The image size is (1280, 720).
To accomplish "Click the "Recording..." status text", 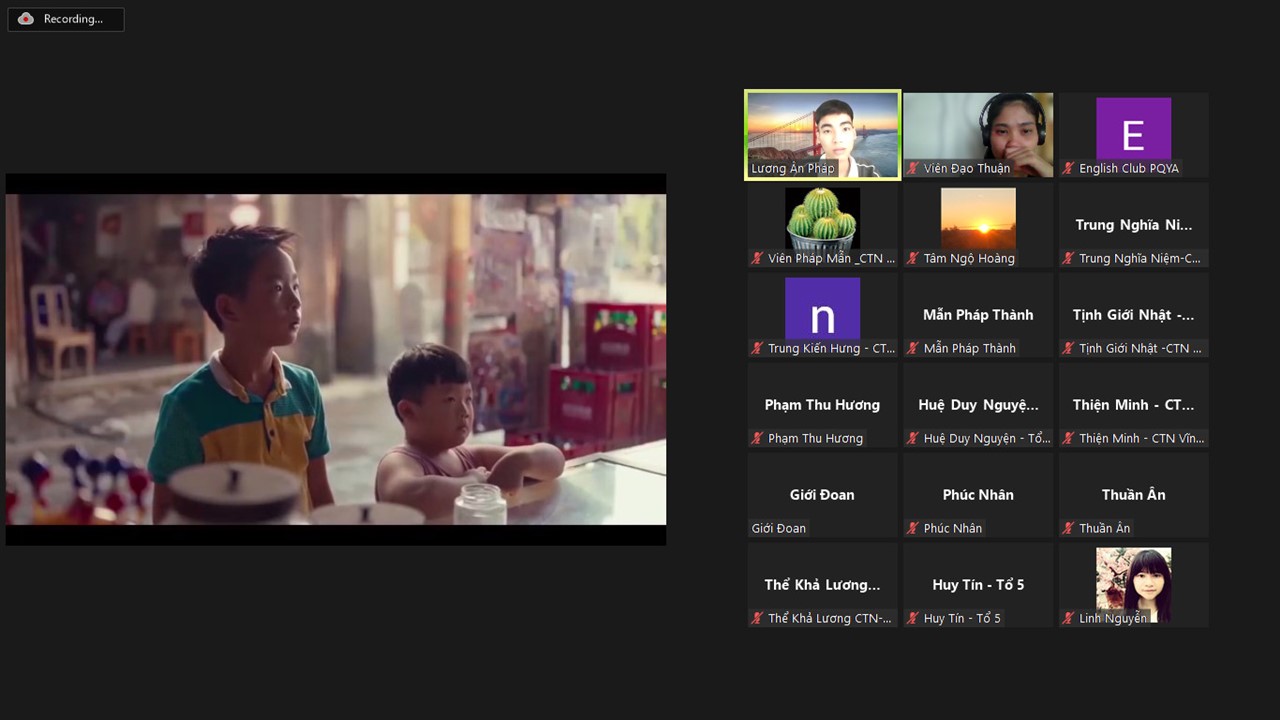I will [x=73, y=19].
